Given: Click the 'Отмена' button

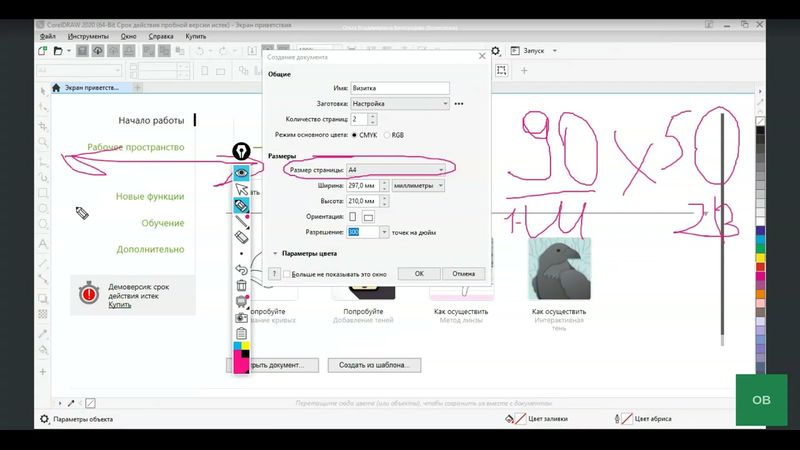Looking at the screenshot, I should coord(463,273).
